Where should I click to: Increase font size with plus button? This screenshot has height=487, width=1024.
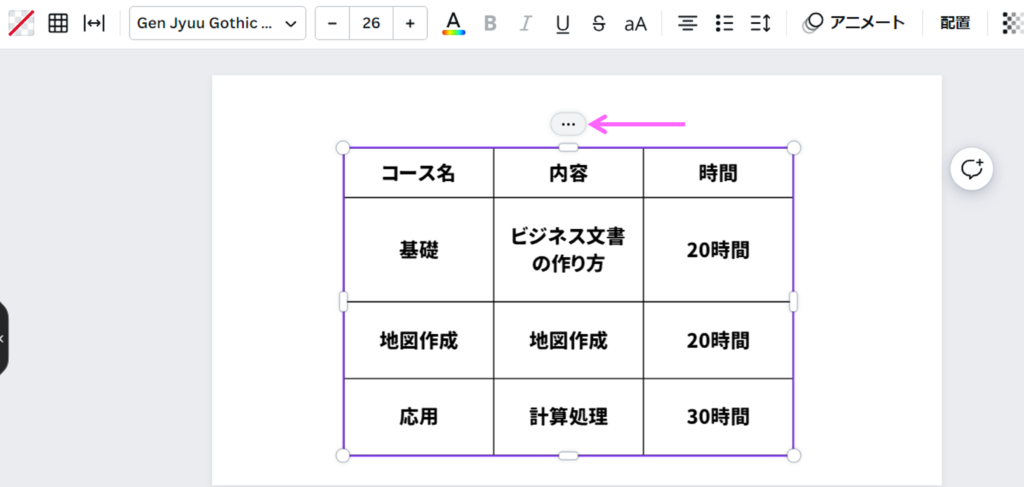pos(410,23)
